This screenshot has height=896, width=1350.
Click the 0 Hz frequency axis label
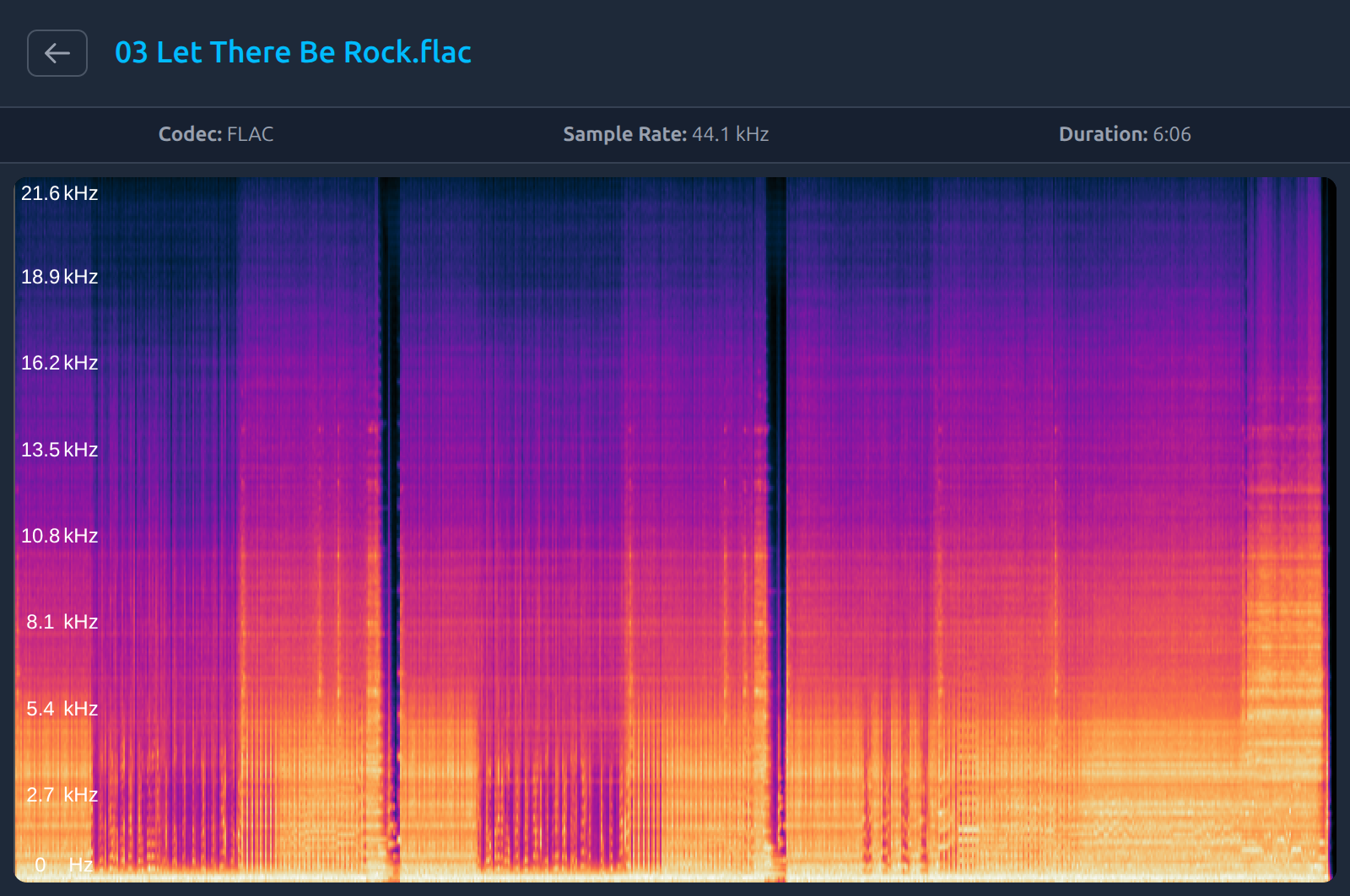click(64, 865)
